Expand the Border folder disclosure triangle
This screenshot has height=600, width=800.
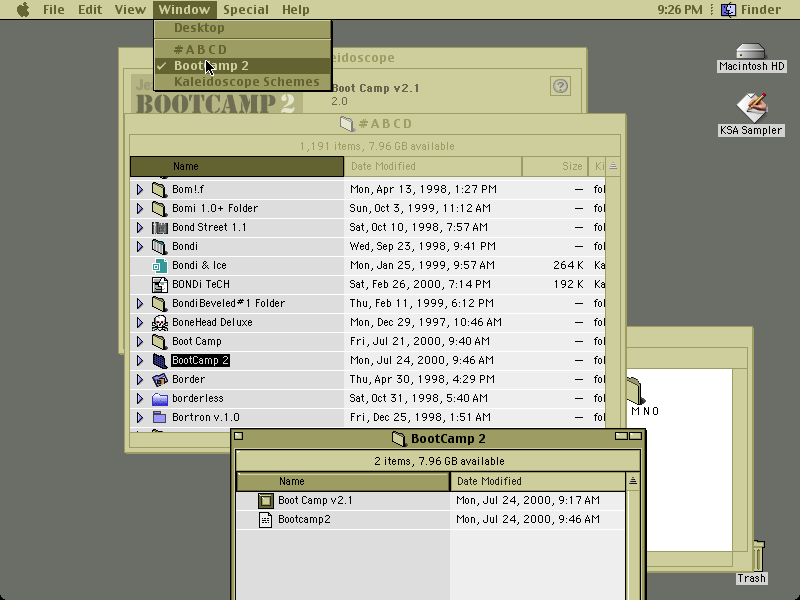(140, 380)
